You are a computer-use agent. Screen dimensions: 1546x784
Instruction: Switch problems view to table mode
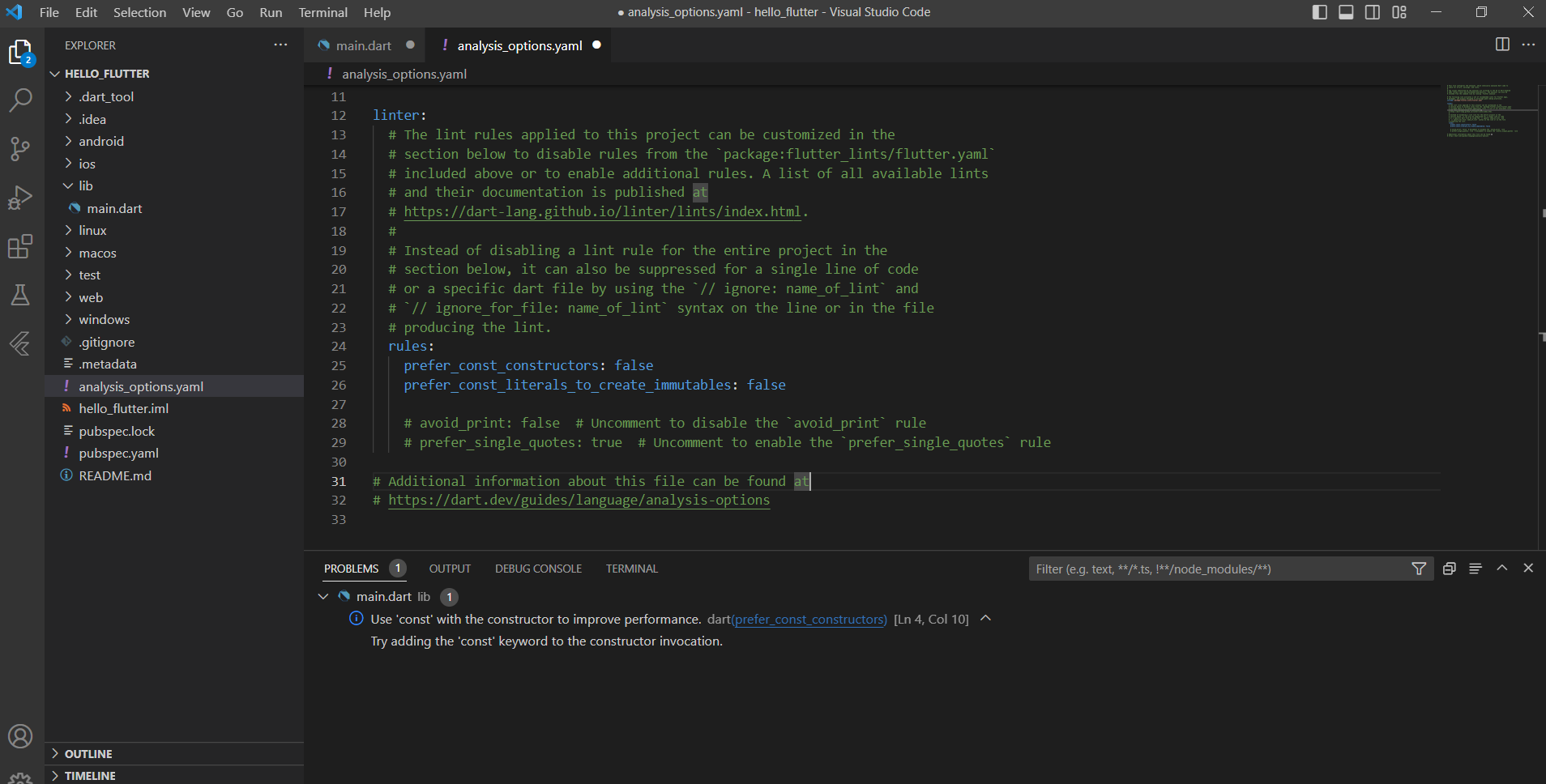click(1476, 569)
